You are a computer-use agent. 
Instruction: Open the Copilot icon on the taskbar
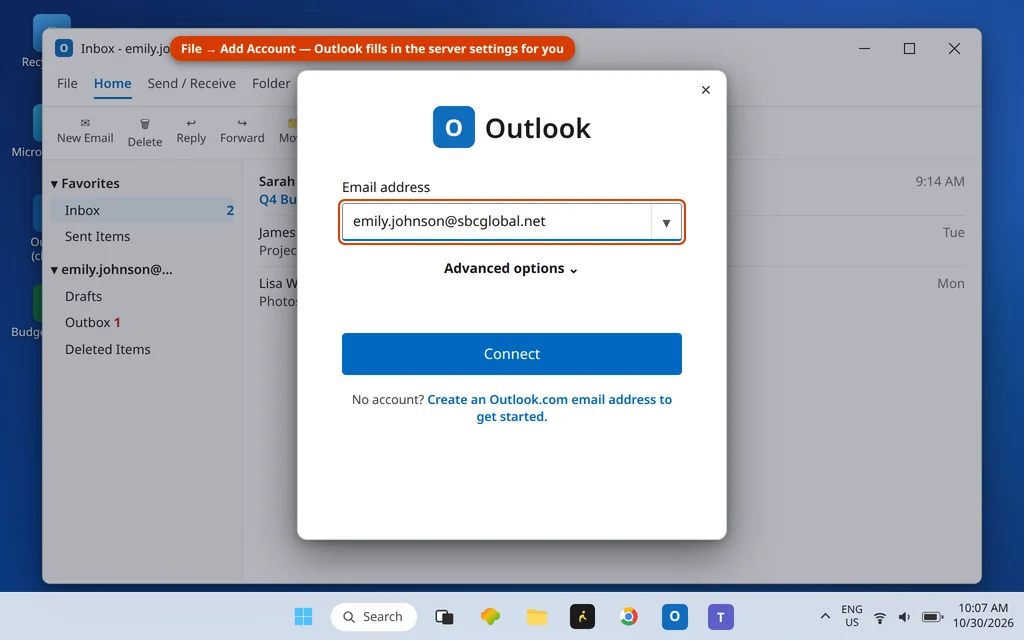point(490,616)
